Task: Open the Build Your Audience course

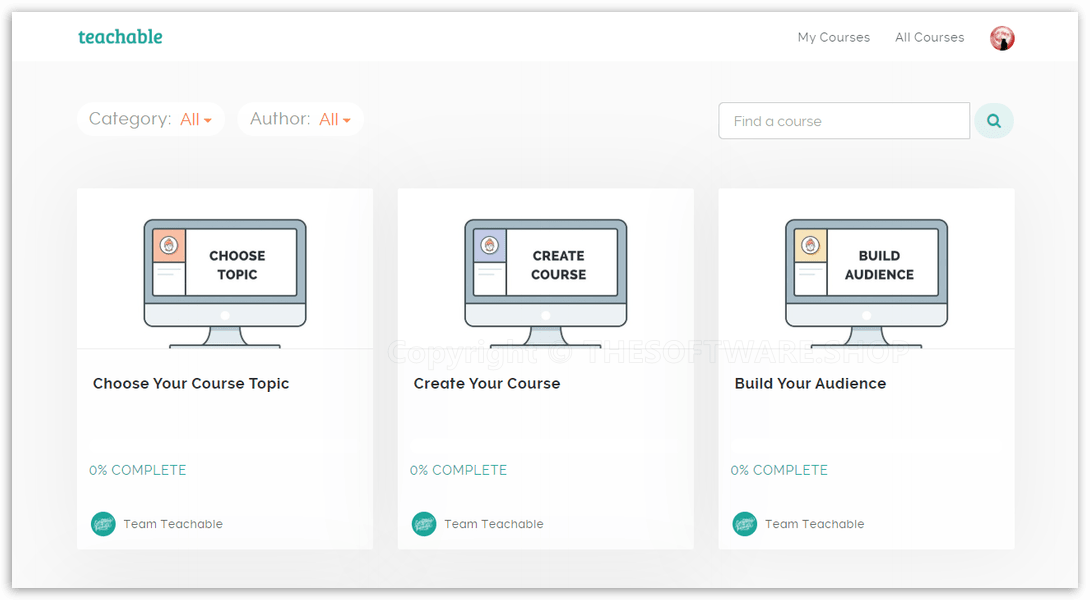Action: coord(810,383)
